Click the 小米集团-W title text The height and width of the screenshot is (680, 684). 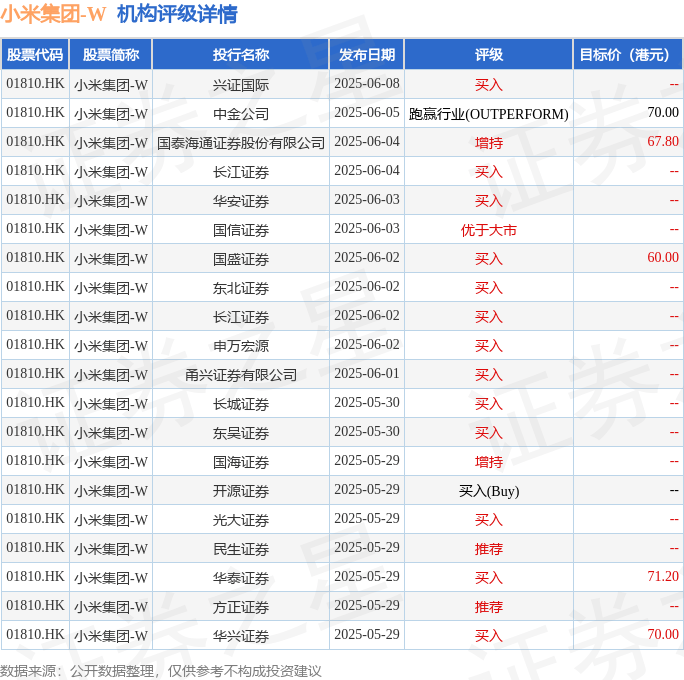tap(53, 14)
